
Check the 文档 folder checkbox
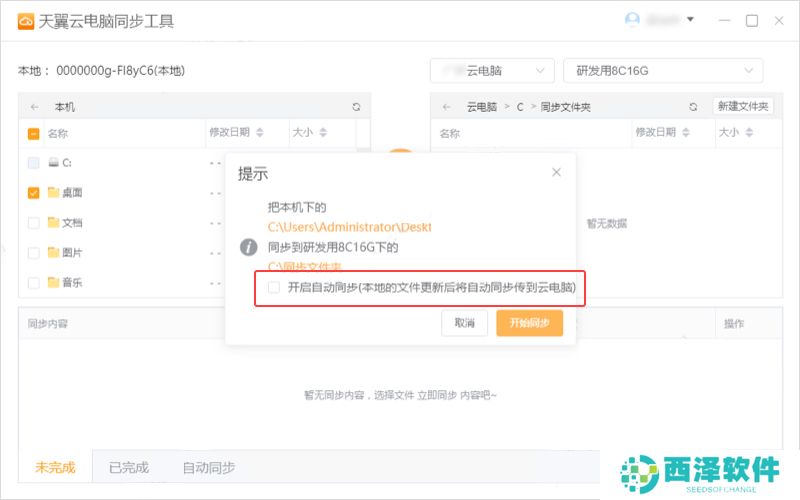click(x=33, y=223)
